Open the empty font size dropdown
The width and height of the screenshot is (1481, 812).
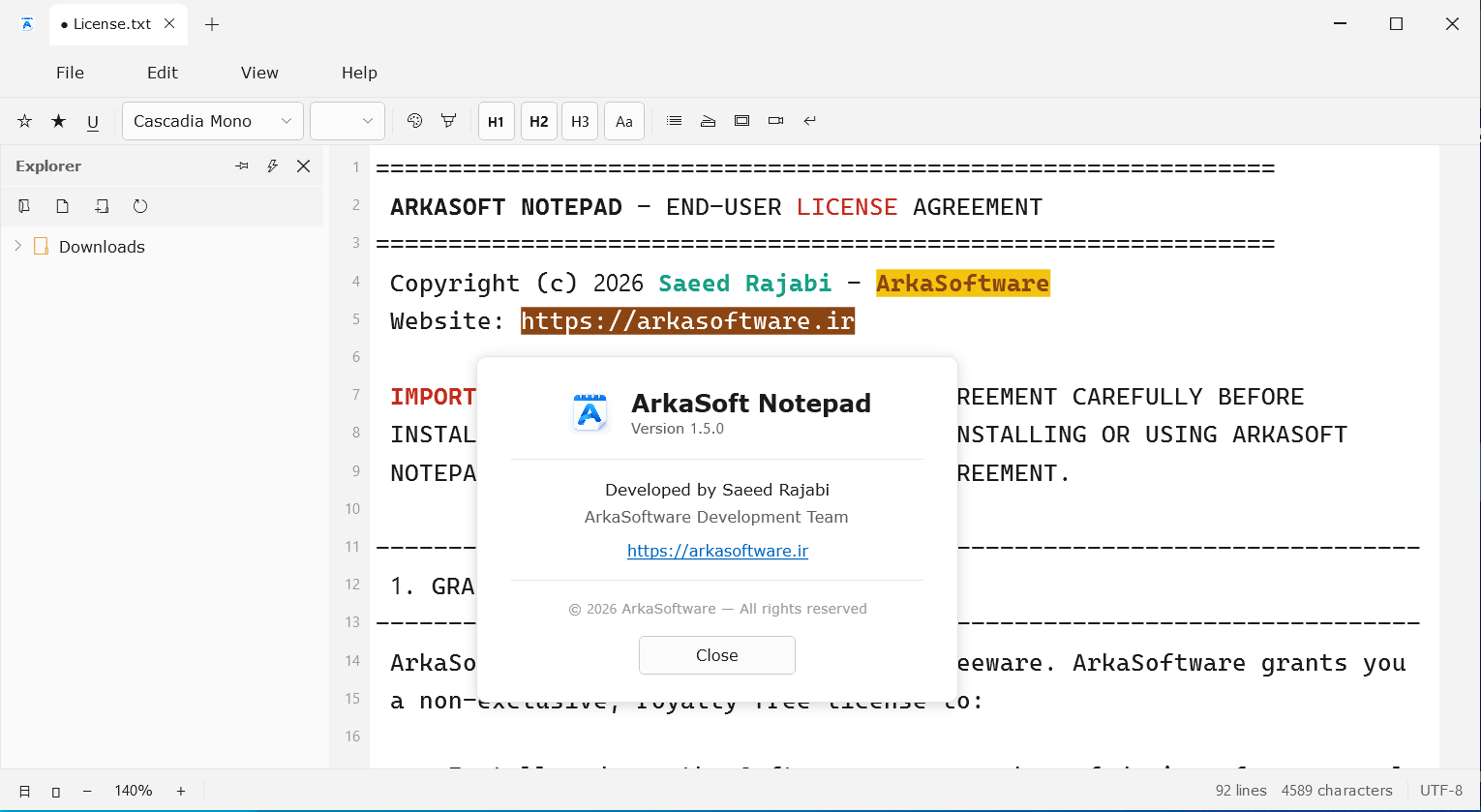[348, 121]
